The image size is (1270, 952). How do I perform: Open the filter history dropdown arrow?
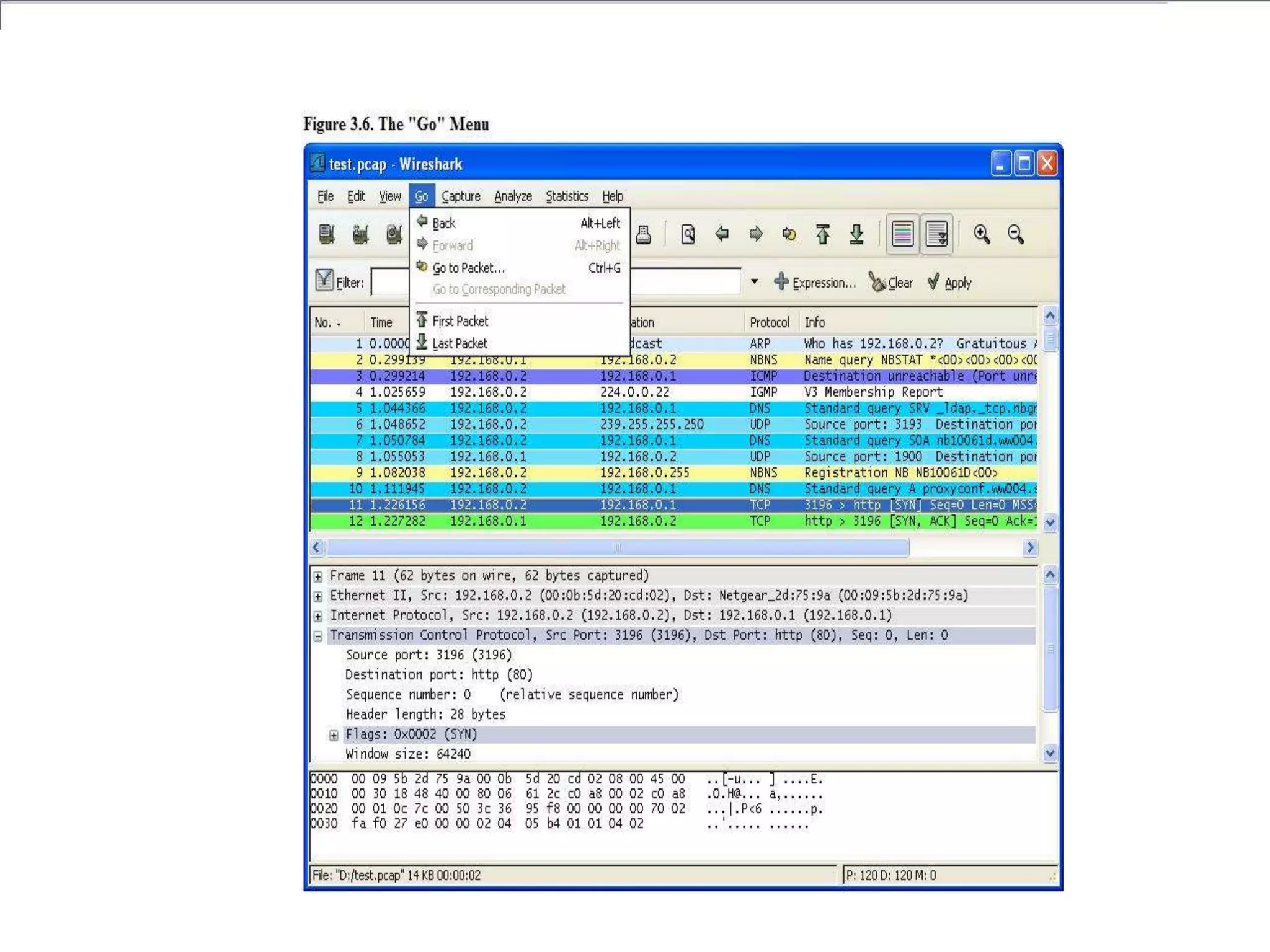(754, 281)
